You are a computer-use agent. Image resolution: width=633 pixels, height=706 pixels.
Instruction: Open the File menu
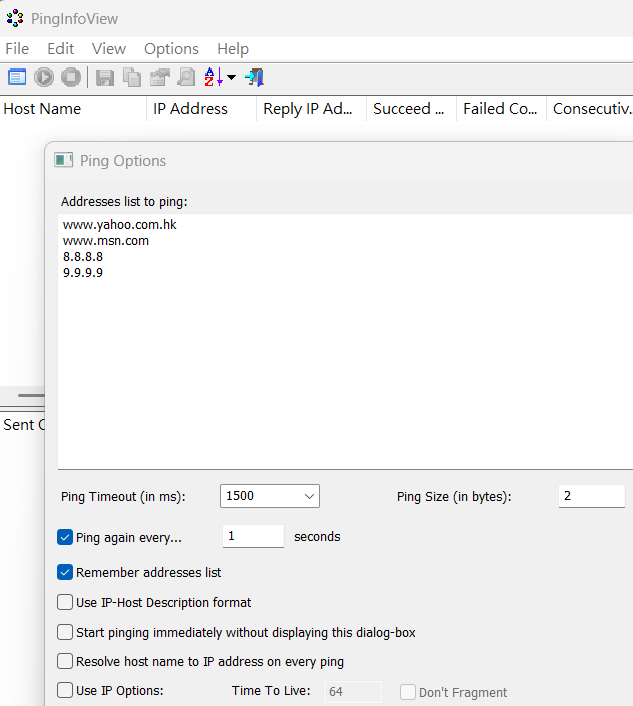click(17, 49)
